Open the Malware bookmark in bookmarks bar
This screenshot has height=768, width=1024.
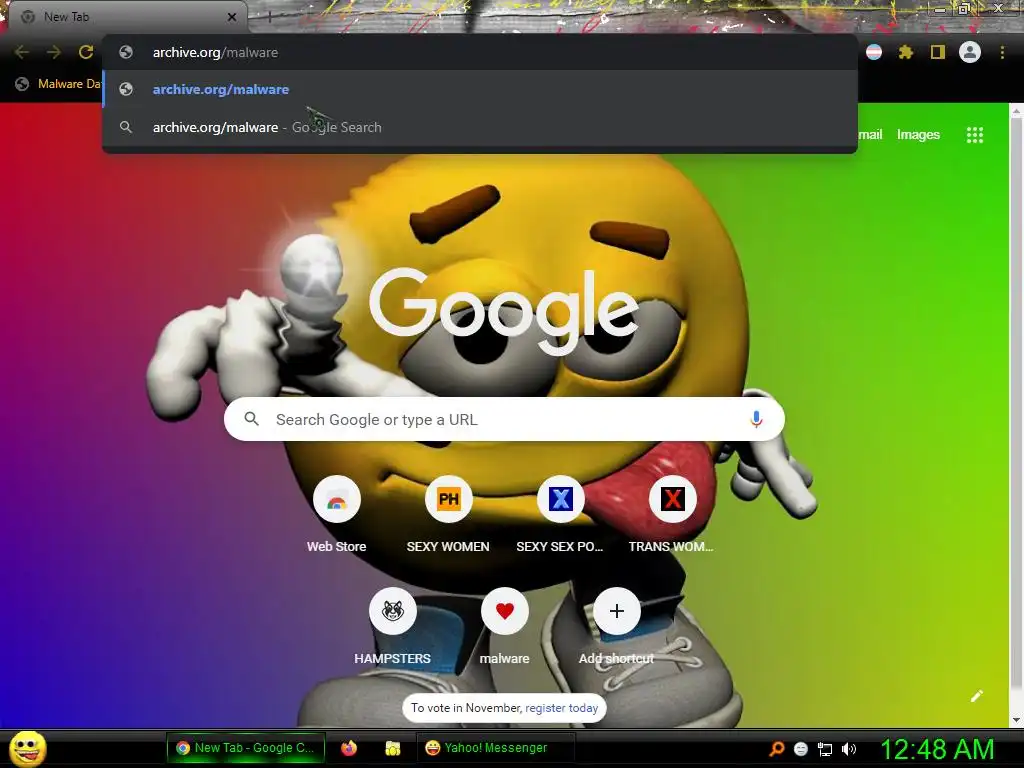point(59,84)
